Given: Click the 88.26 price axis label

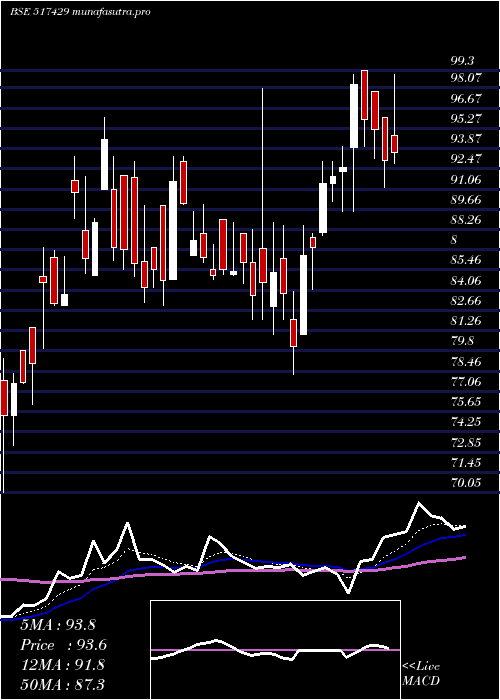Looking at the screenshot, I should tap(467, 220).
